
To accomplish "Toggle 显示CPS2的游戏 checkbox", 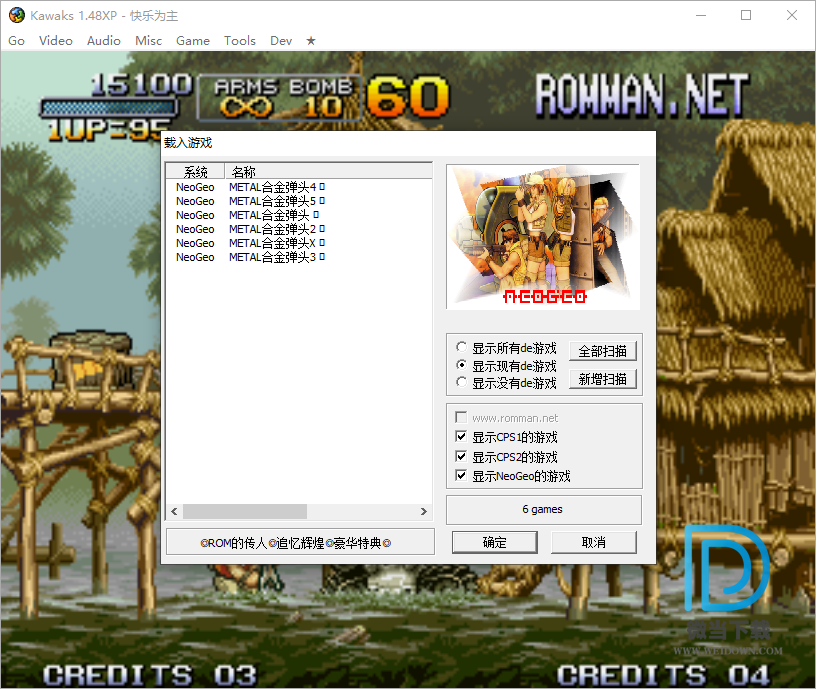I will pyautogui.click(x=506, y=457).
